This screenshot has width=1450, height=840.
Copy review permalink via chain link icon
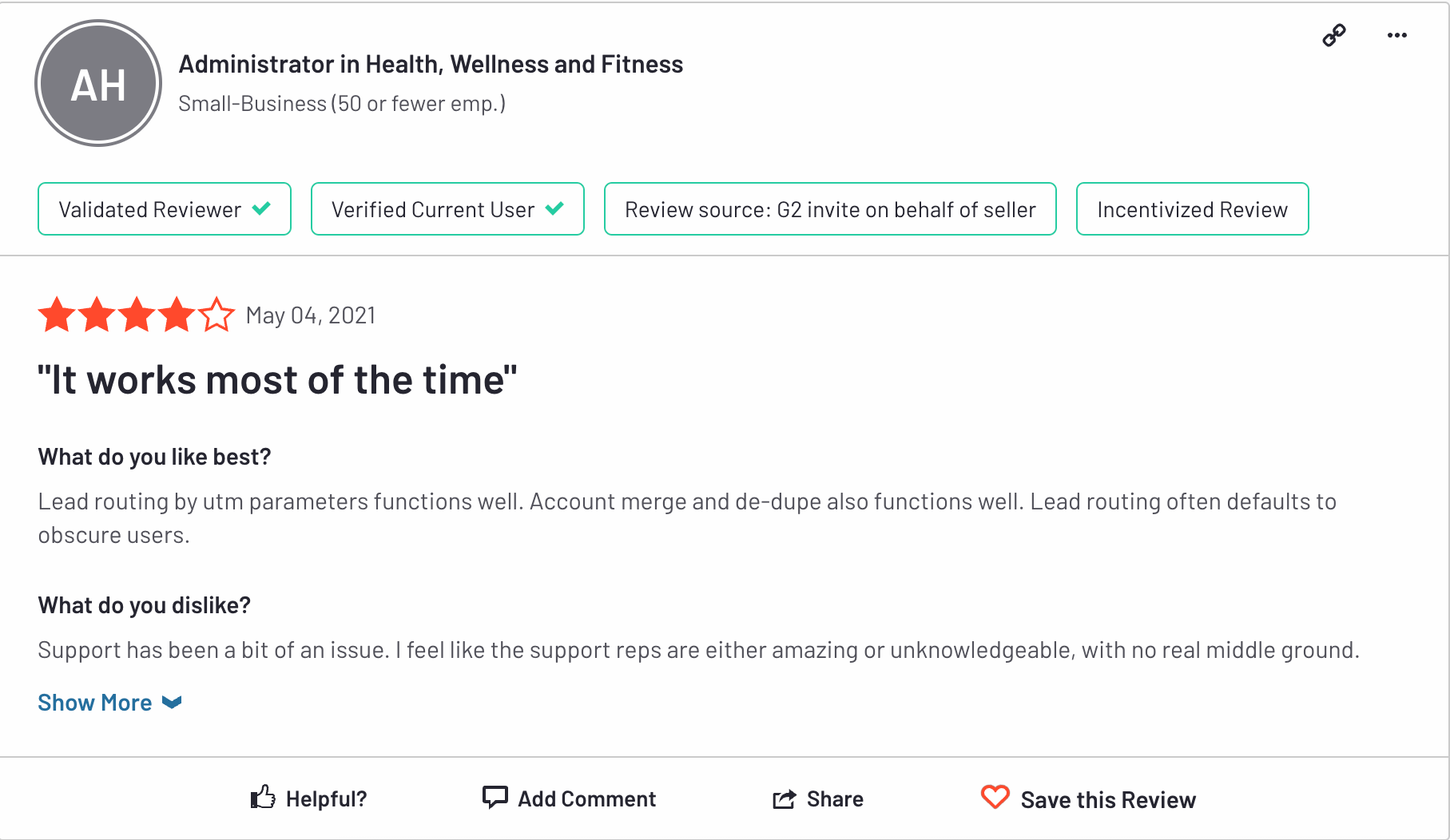click(x=1334, y=35)
